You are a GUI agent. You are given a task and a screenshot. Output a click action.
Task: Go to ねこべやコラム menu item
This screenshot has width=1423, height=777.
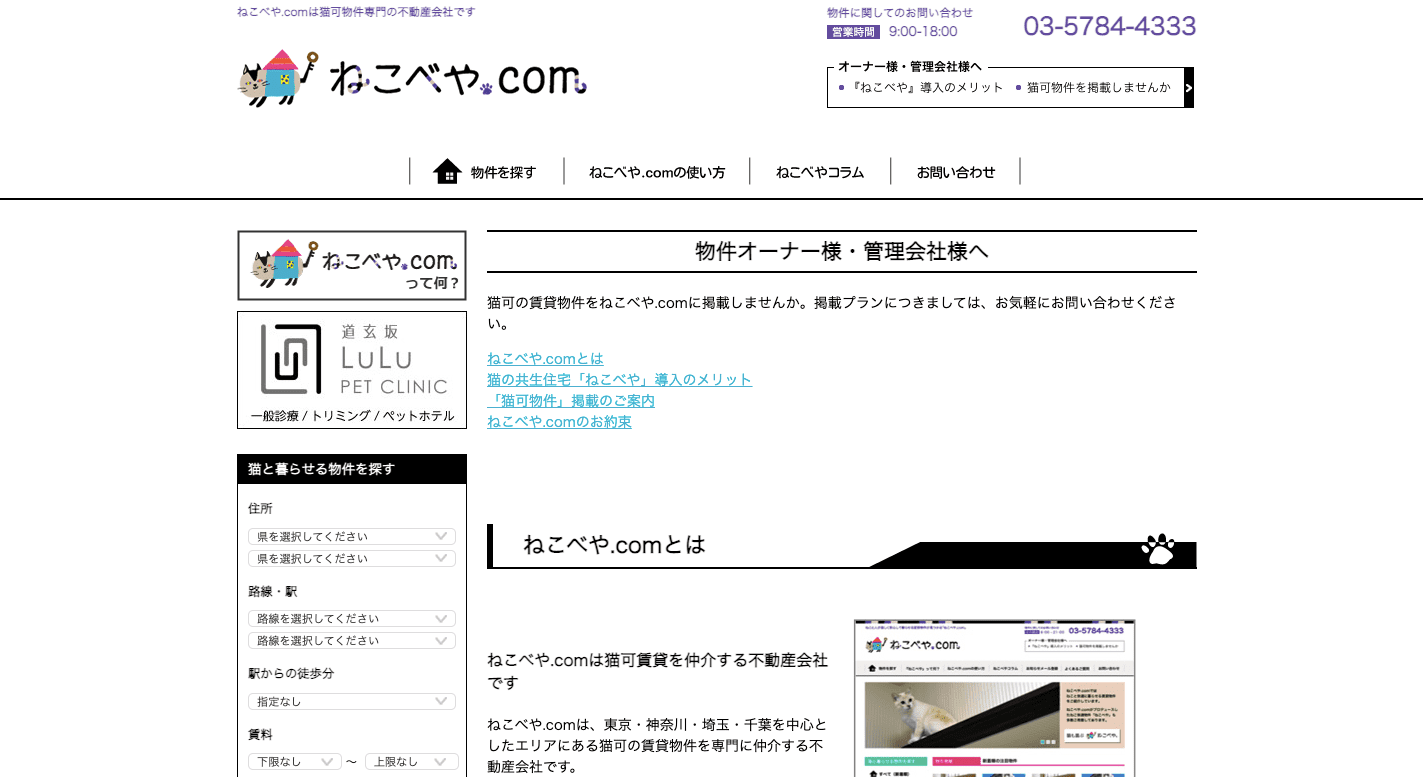820,172
